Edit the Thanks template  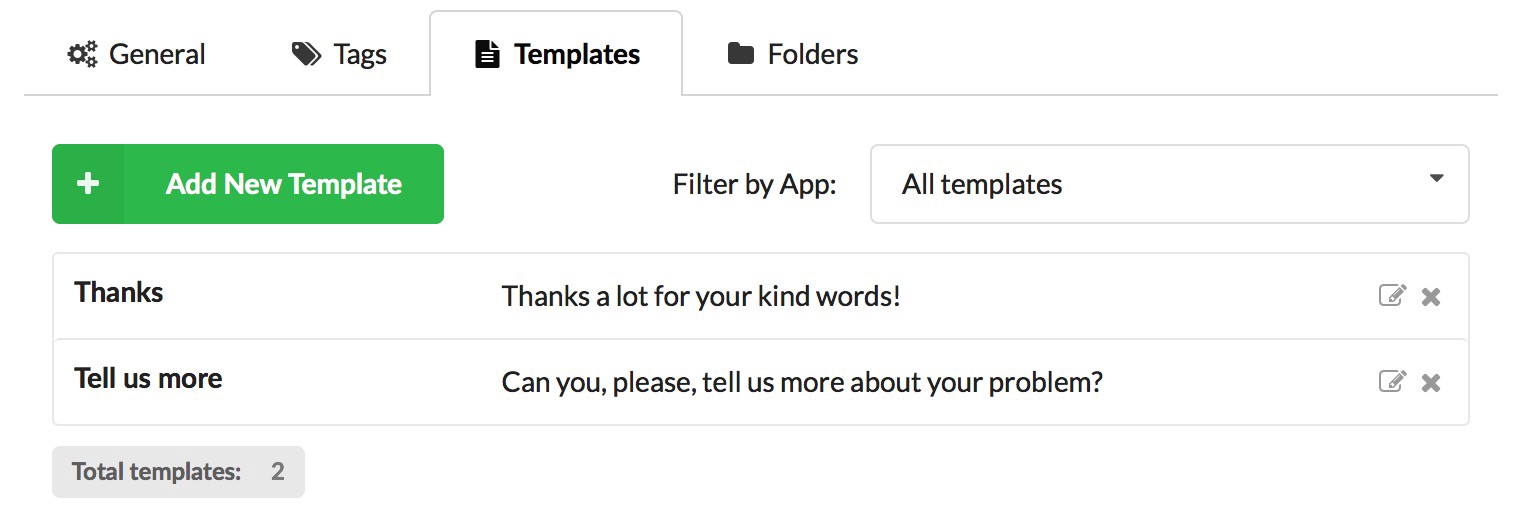[x=1392, y=295]
